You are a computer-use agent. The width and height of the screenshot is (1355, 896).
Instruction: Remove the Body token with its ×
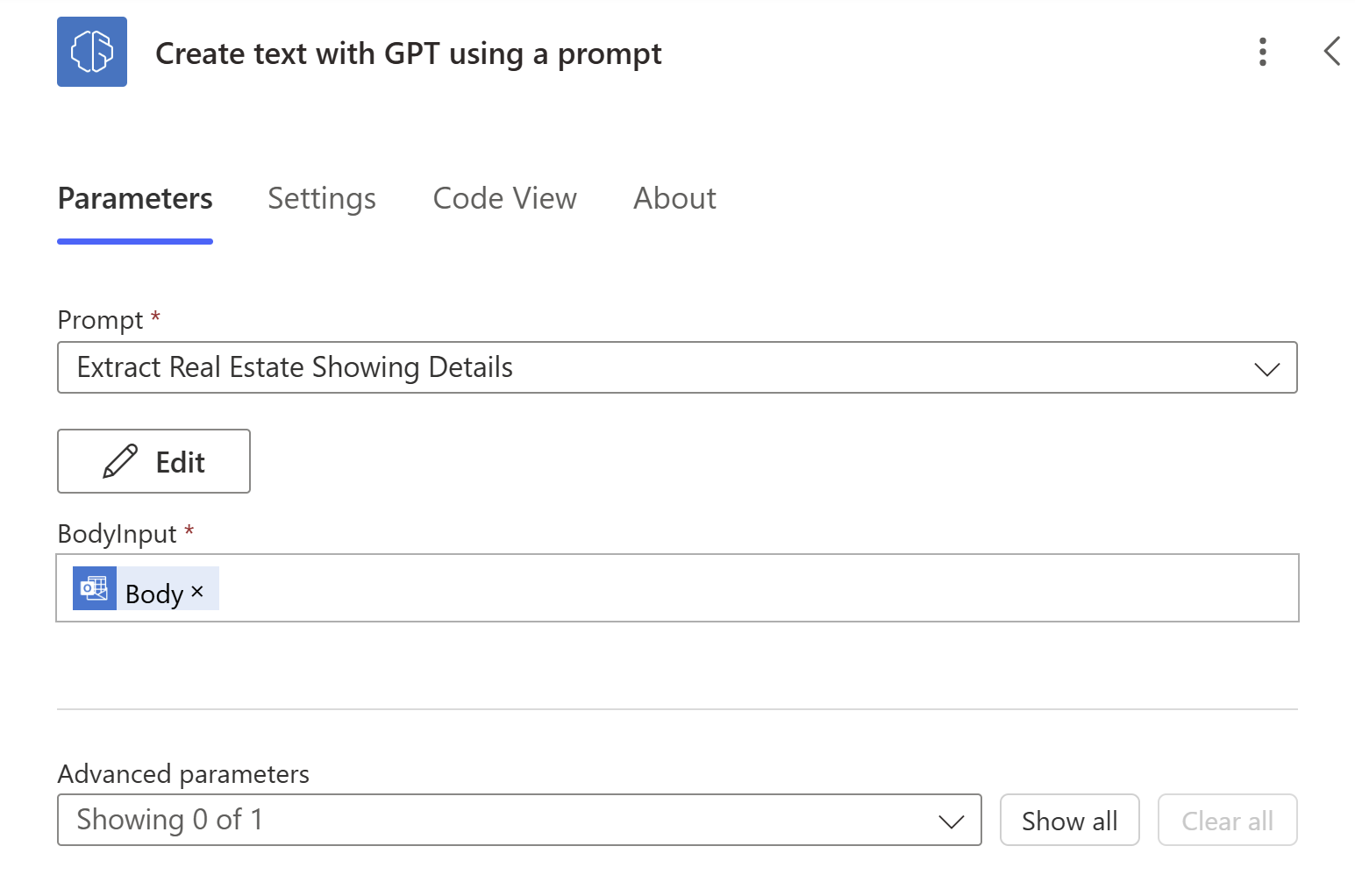[x=197, y=592]
